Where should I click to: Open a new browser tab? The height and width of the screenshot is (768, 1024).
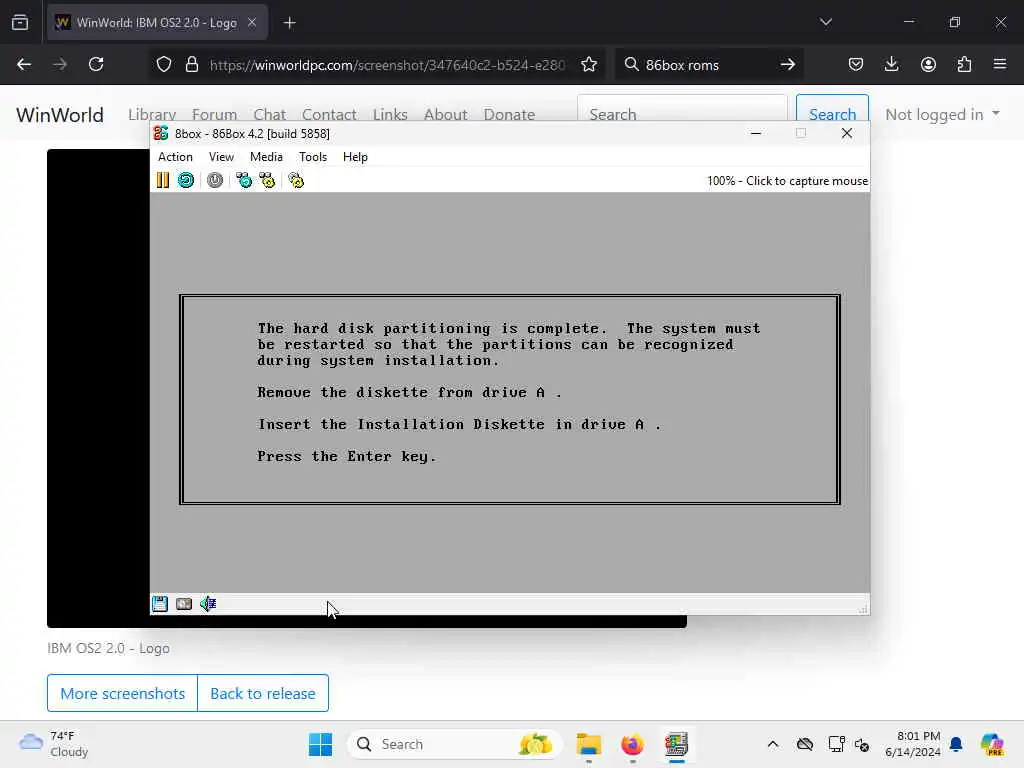pyautogui.click(x=289, y=23)
